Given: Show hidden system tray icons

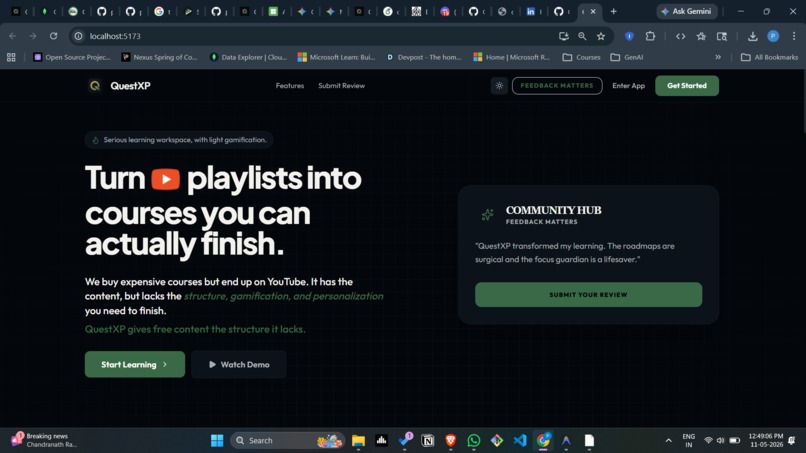Looking at the screenshot, I should (668, 441).
